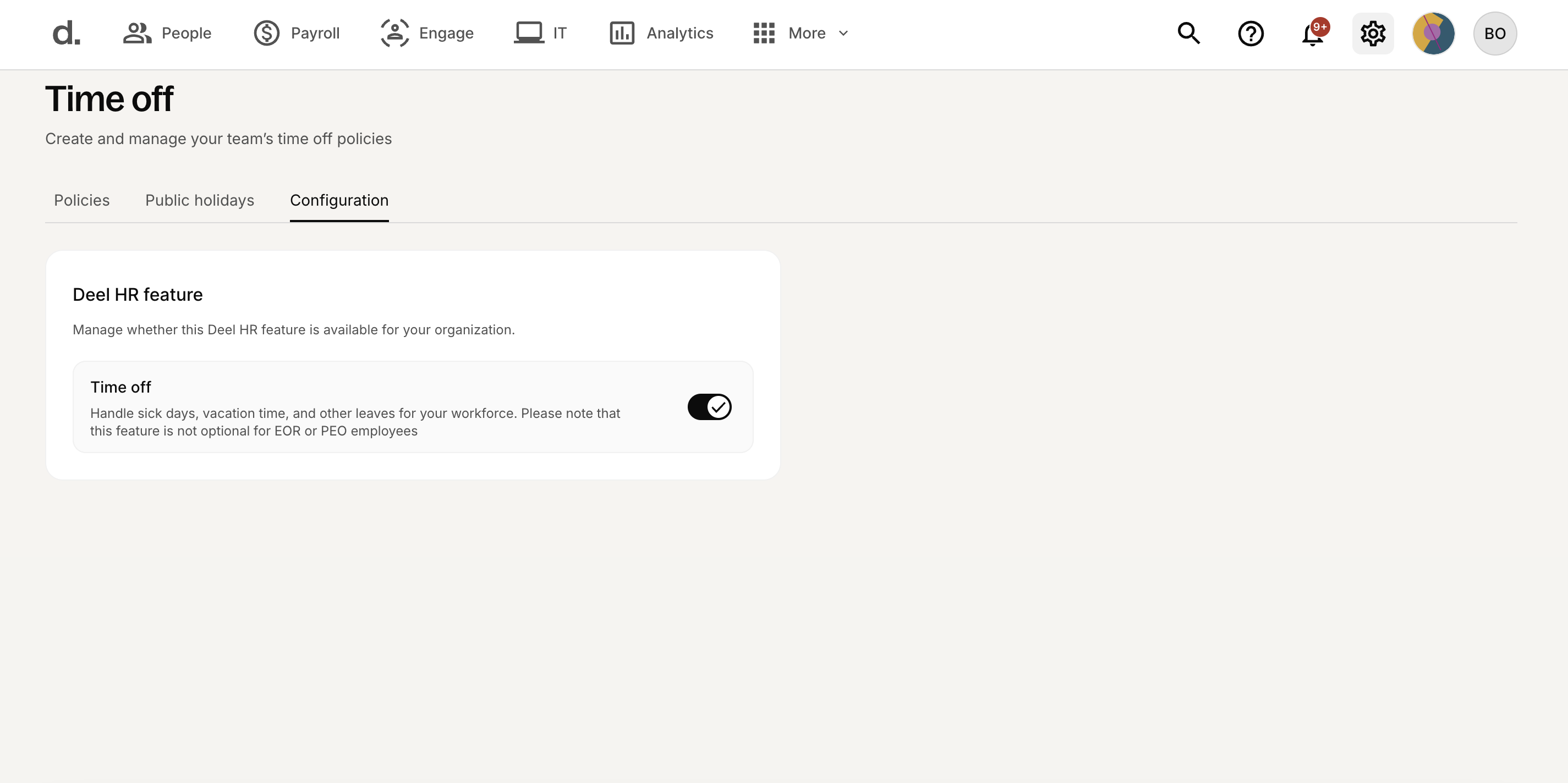
Task: Open the IT menu item
Action: [x=540, y=34]
